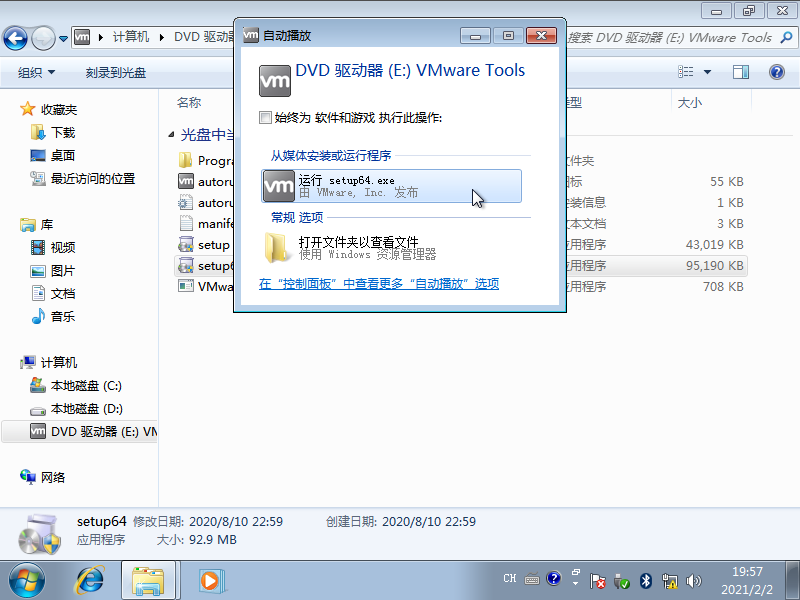Click the language bar help icon in tray

point(554,579)
